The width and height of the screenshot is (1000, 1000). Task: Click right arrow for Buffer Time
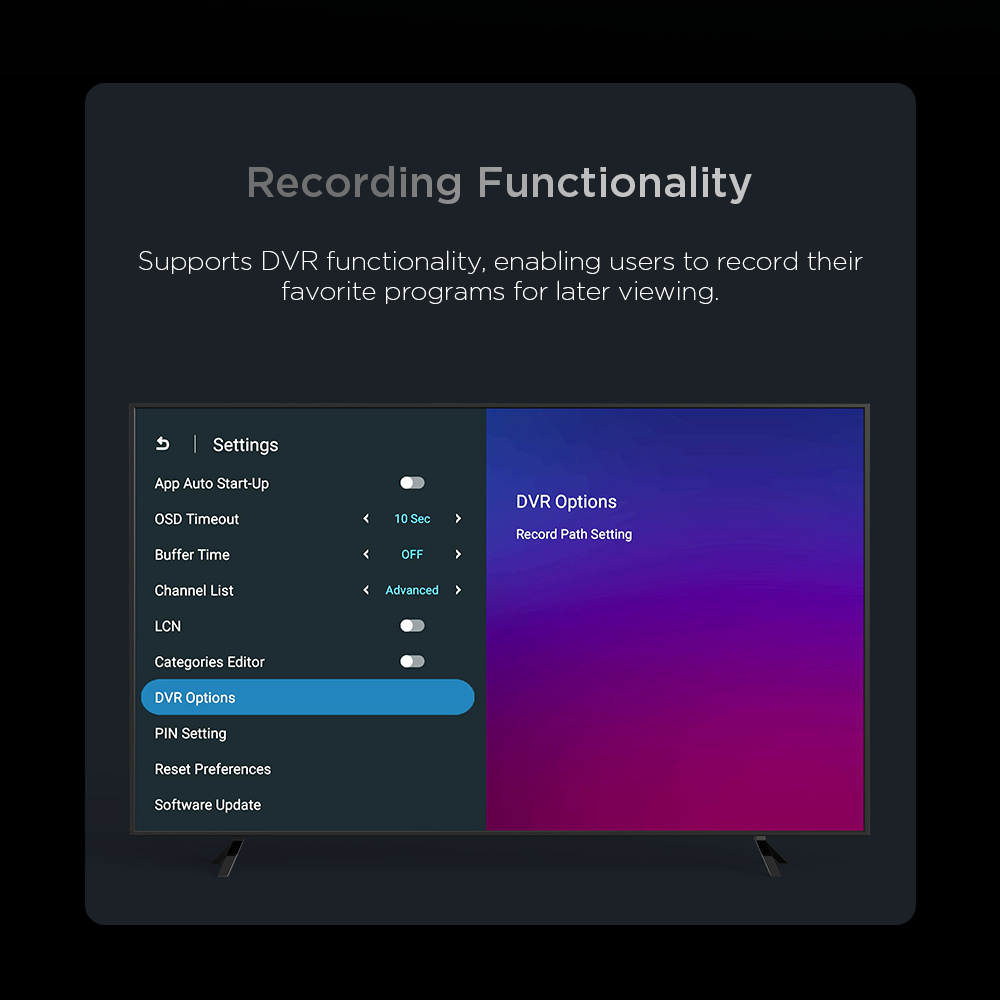tap(458, 554)
